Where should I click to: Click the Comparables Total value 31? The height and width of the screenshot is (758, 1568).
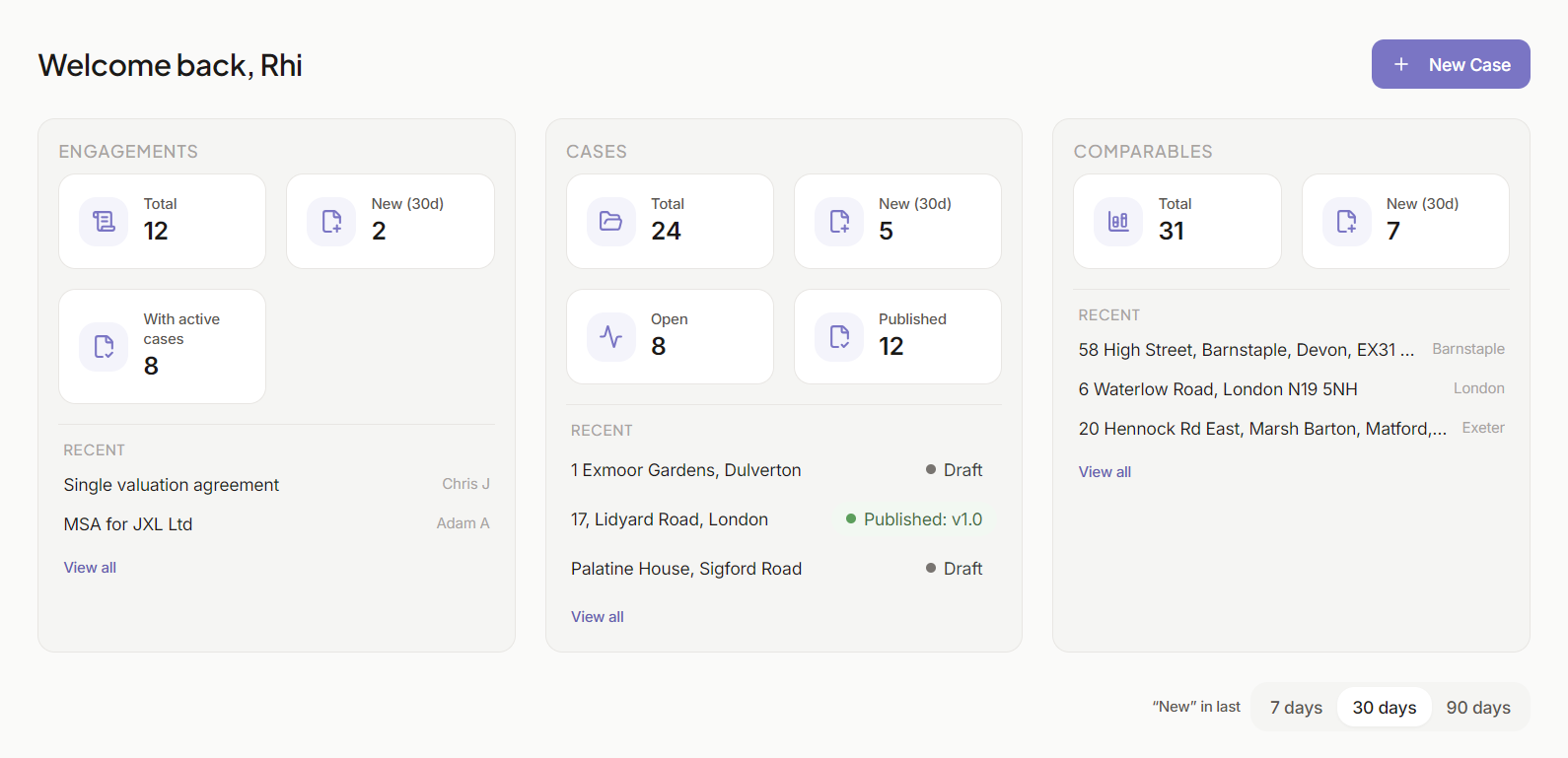click(x=1172, y=232)
